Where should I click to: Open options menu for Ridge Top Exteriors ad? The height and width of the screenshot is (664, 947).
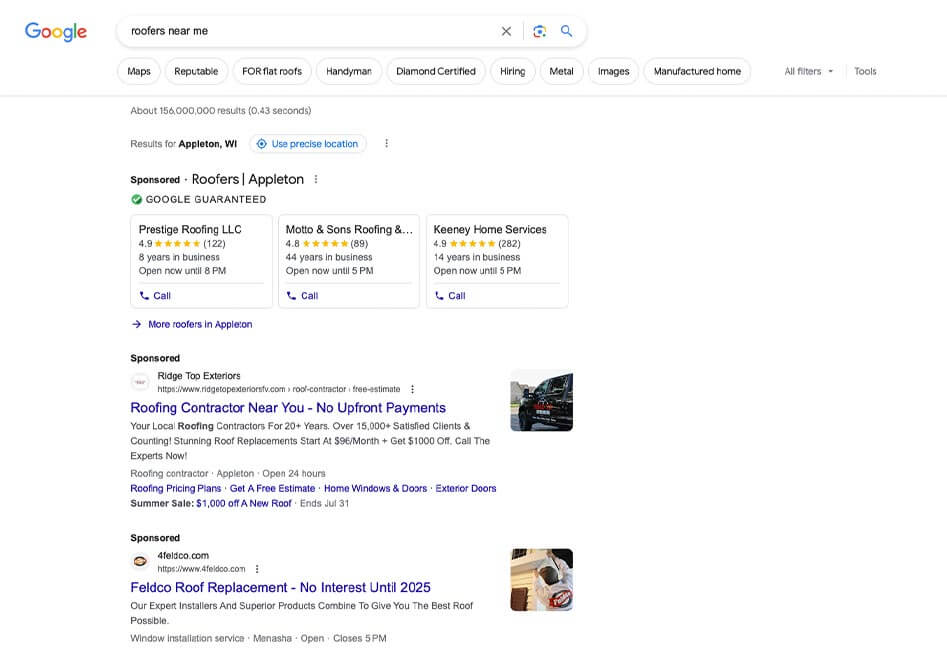412,389
